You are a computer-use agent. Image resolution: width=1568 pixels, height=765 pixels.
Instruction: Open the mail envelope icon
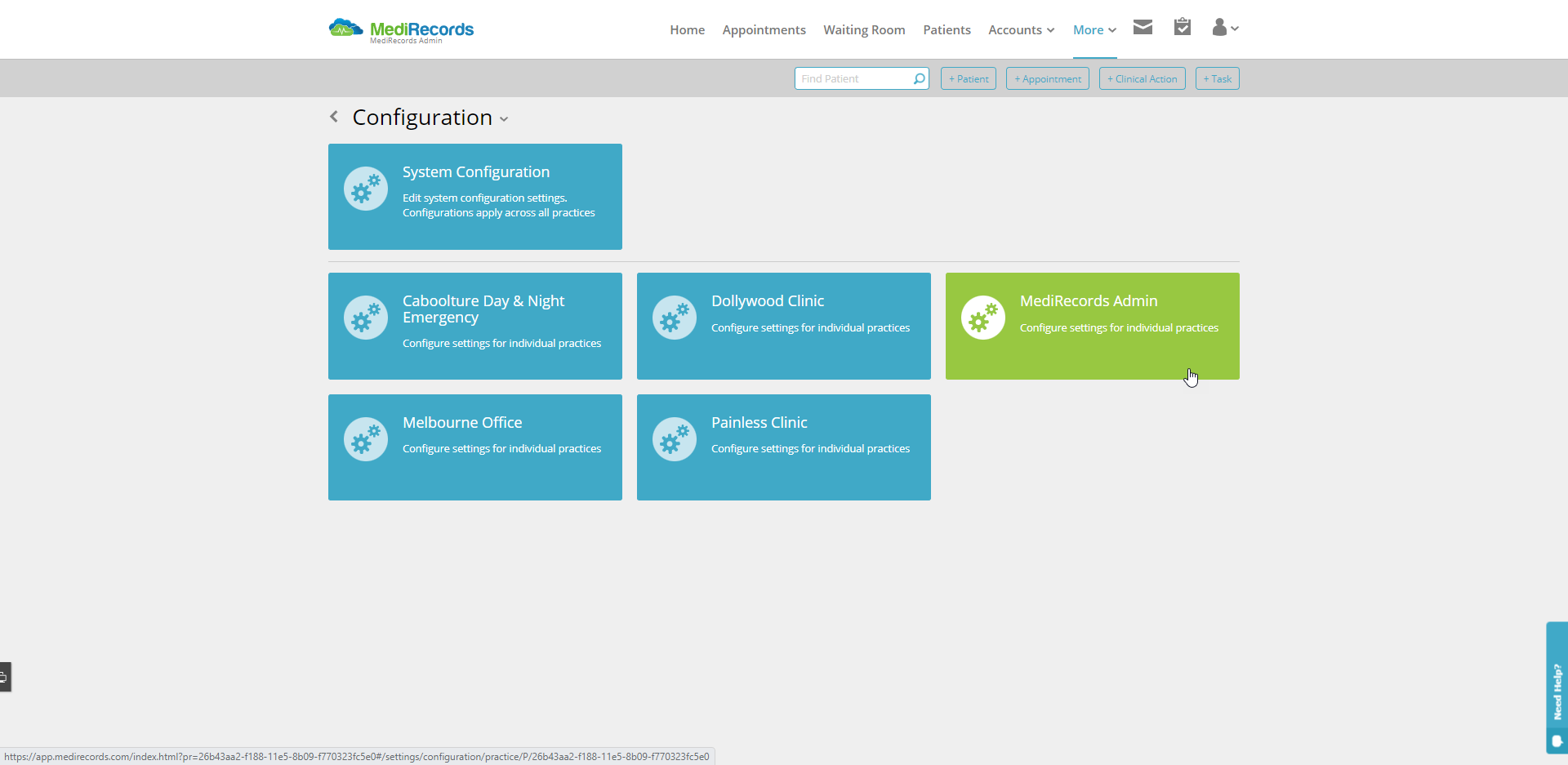1143,28
